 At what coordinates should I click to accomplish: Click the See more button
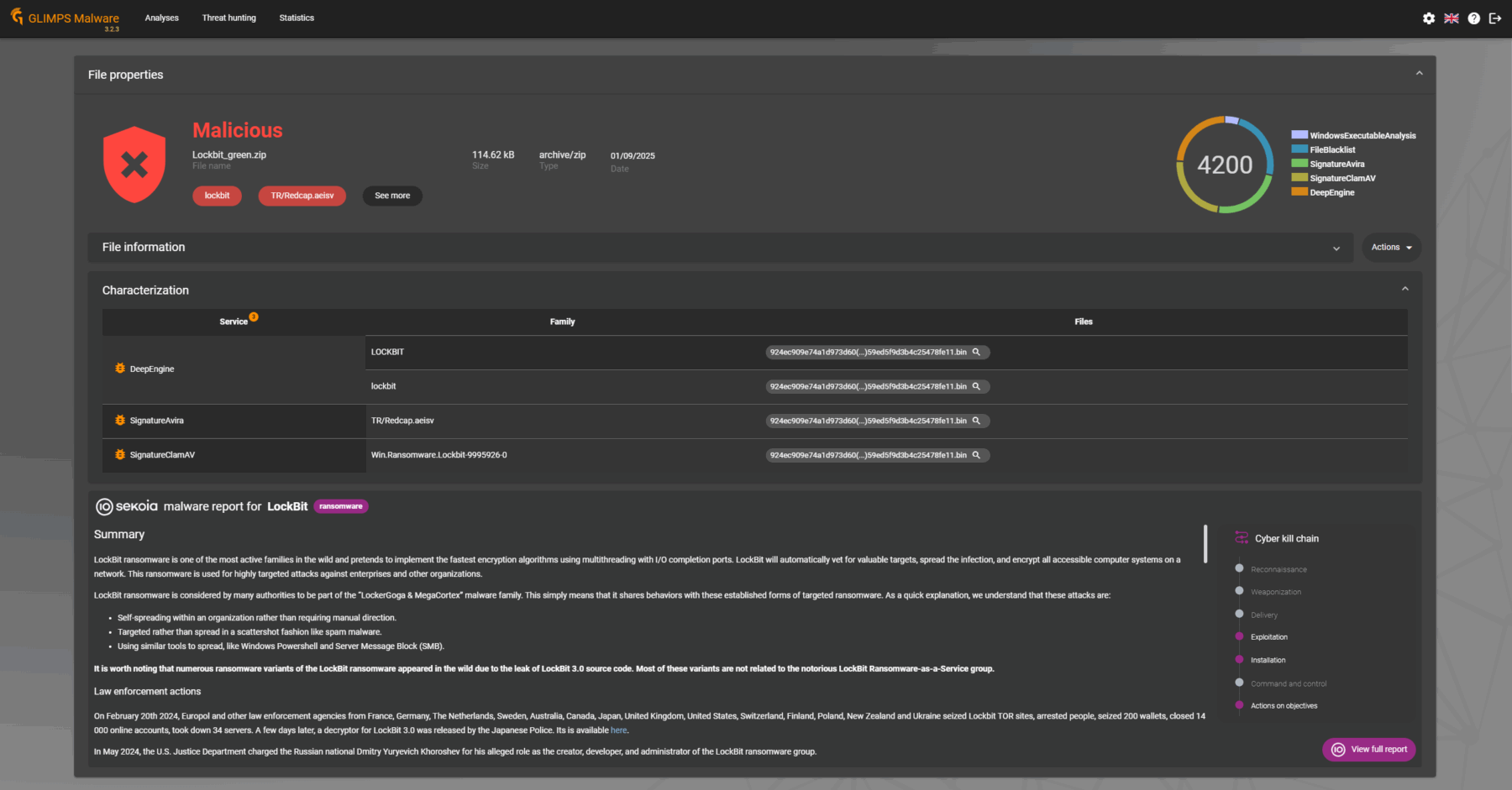[x=392, y=196]
